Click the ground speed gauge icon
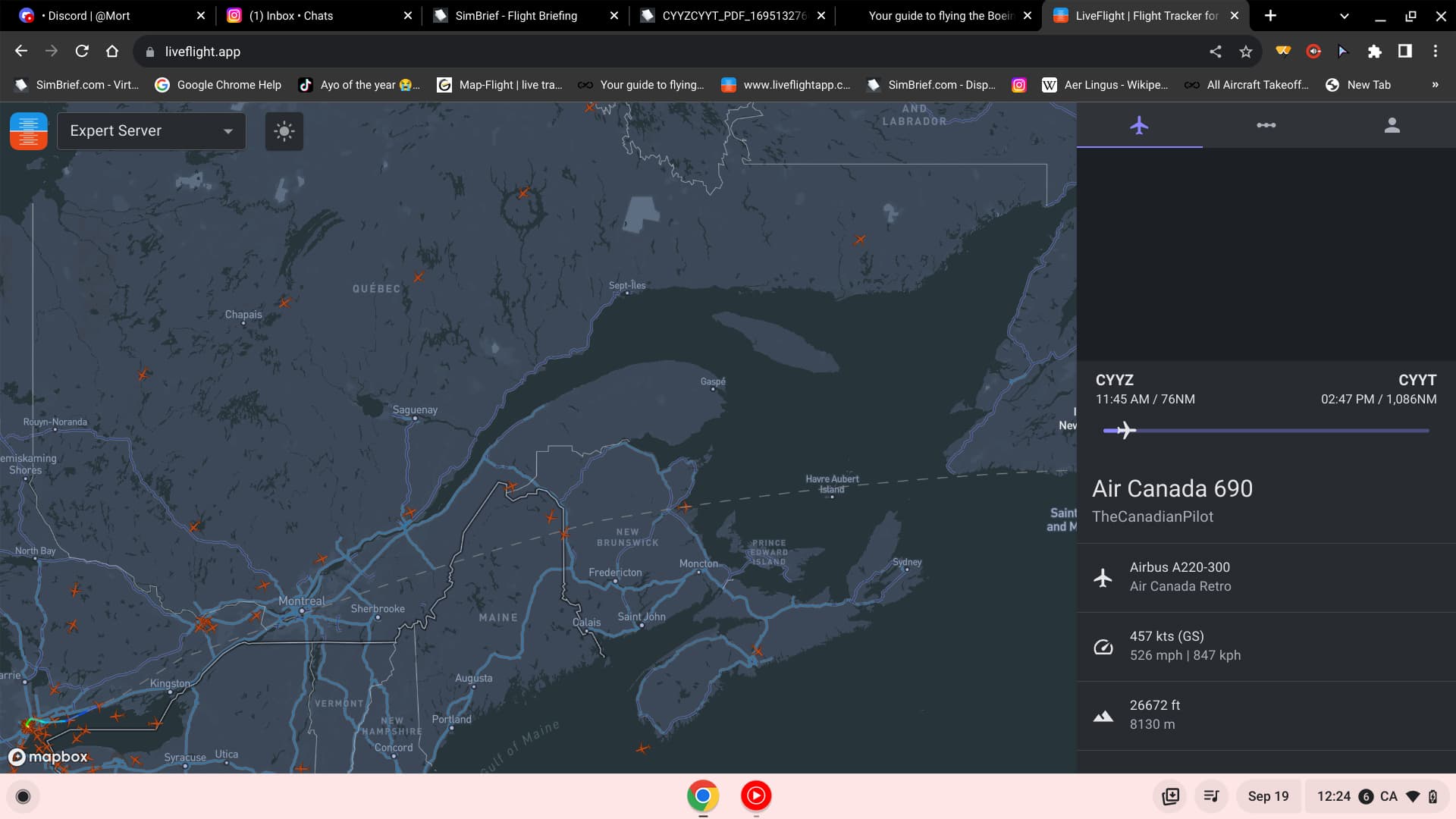The height and width of the screenshot is (819, 1456). pyautogui.click(x=1103, y=646)
